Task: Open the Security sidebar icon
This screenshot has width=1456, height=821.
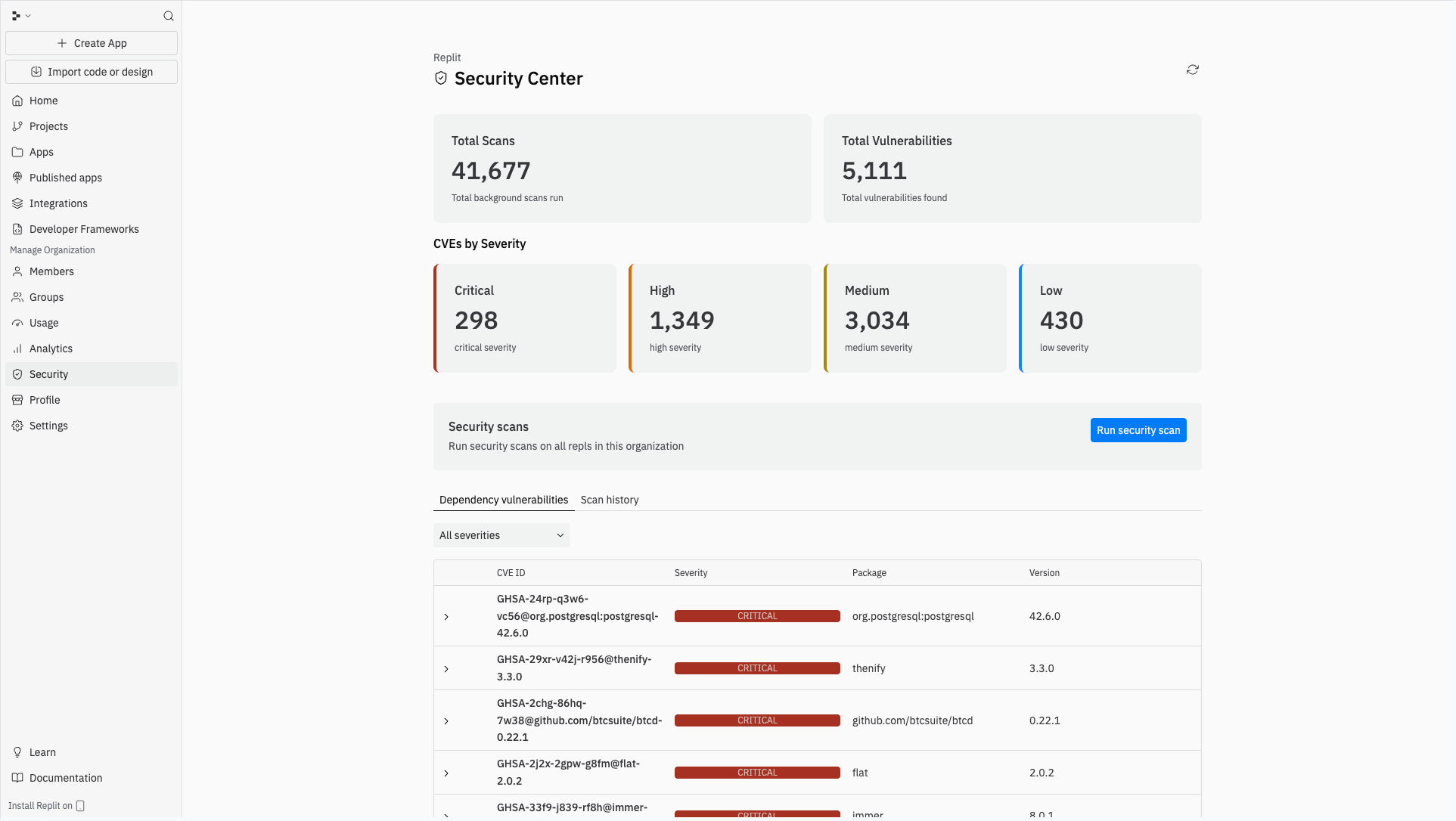Action: coord(17,374)
